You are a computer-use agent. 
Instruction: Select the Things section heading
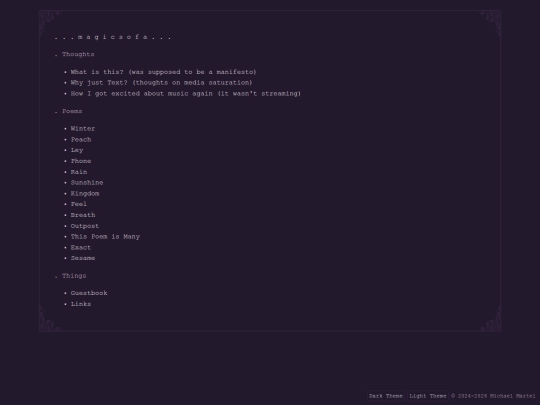coord(74,276)
